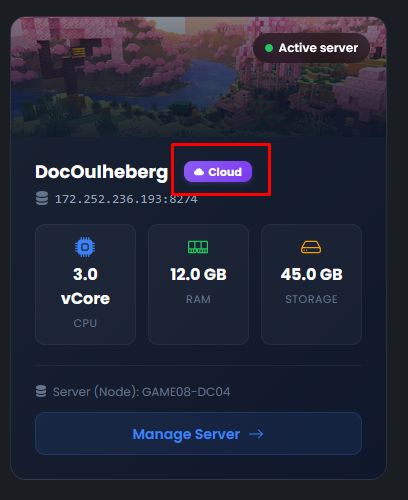Click the cherry blossom banner image
Image resolution: width=408 pixels, height=500 pixels.
198,77
